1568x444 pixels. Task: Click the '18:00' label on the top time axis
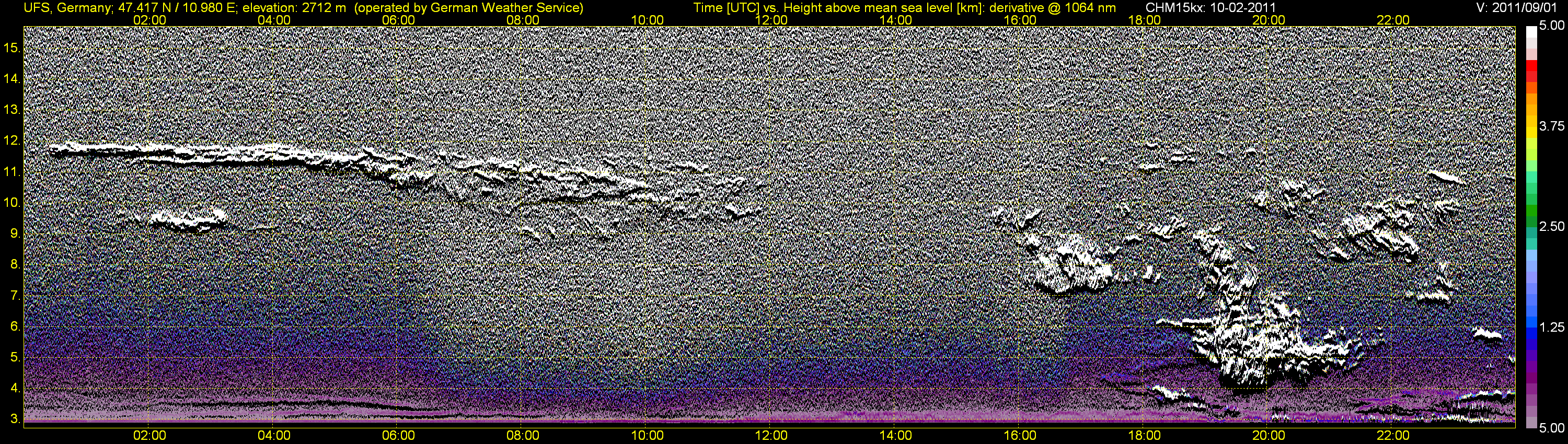[x=1144, y=20]
